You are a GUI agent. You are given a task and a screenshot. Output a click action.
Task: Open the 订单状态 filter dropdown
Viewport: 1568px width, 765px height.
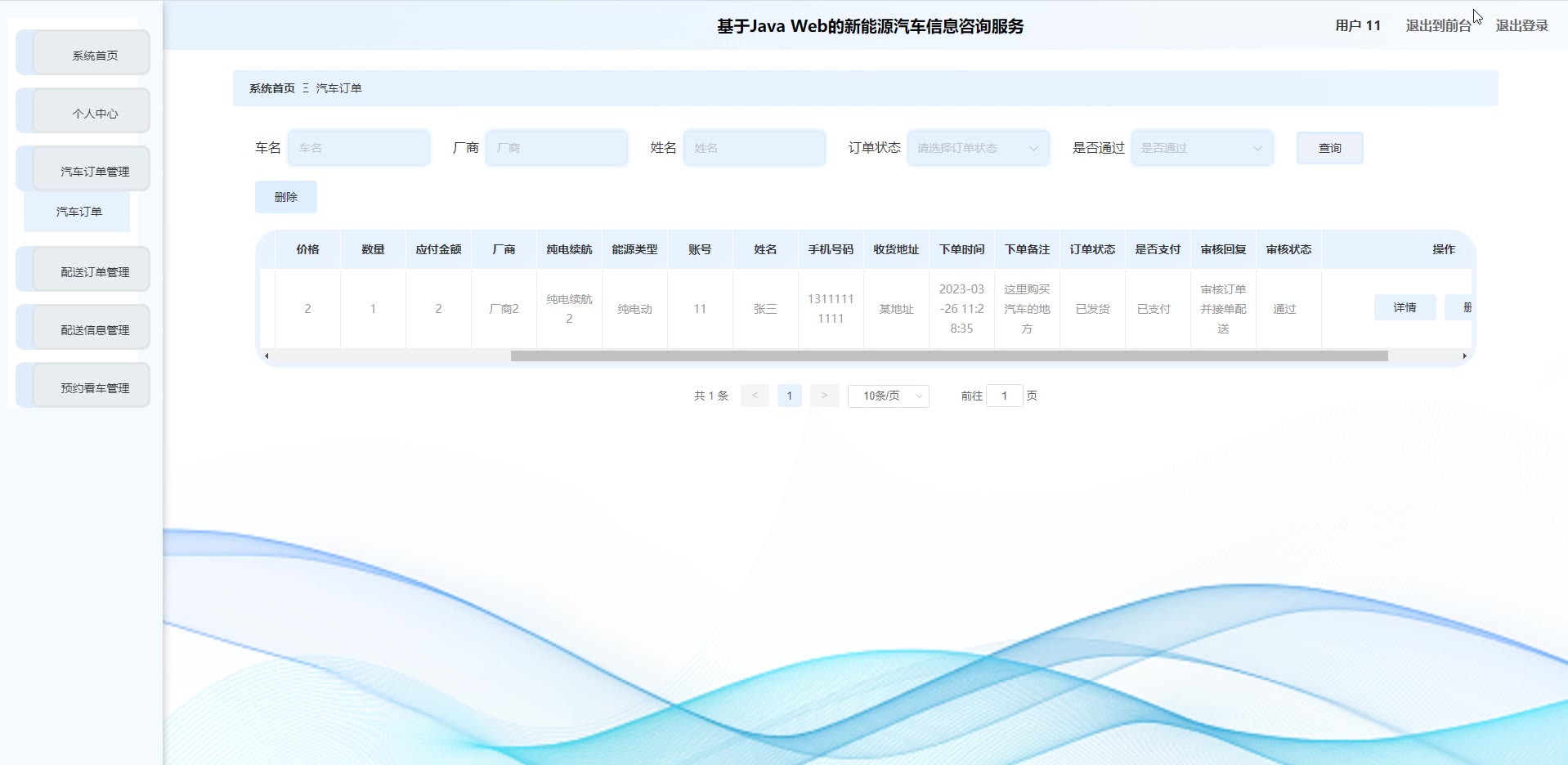pyautogui.click(x=978, y=148)
